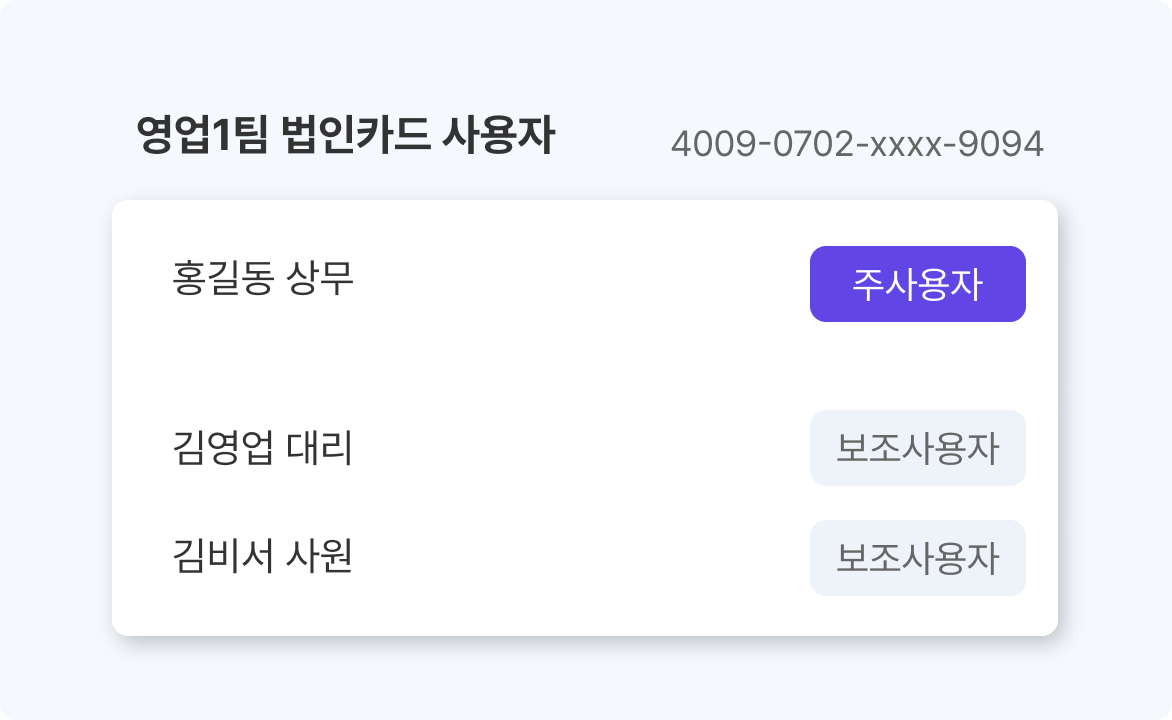
Task: Click the purple 주사용자 button
Action: pos(917,284)
